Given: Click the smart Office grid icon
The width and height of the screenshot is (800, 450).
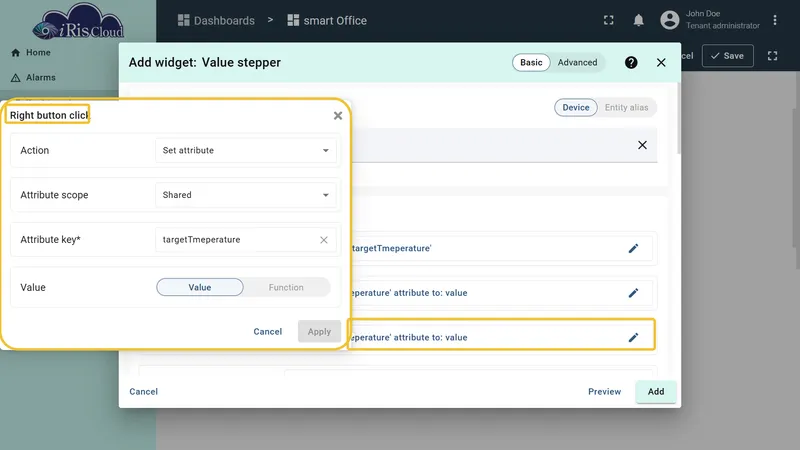Looking at the screenshot, I should pyautogui.click(x=293, y=20).
